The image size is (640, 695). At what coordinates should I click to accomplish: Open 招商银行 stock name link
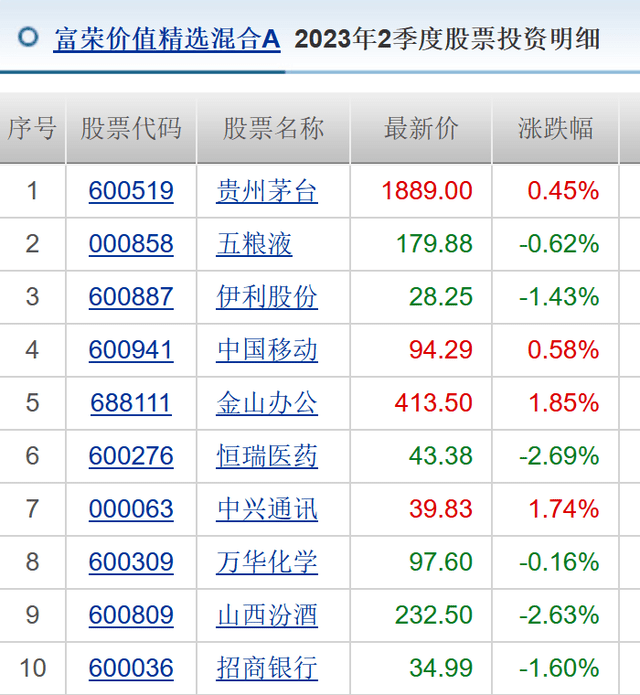coord(267,668)
